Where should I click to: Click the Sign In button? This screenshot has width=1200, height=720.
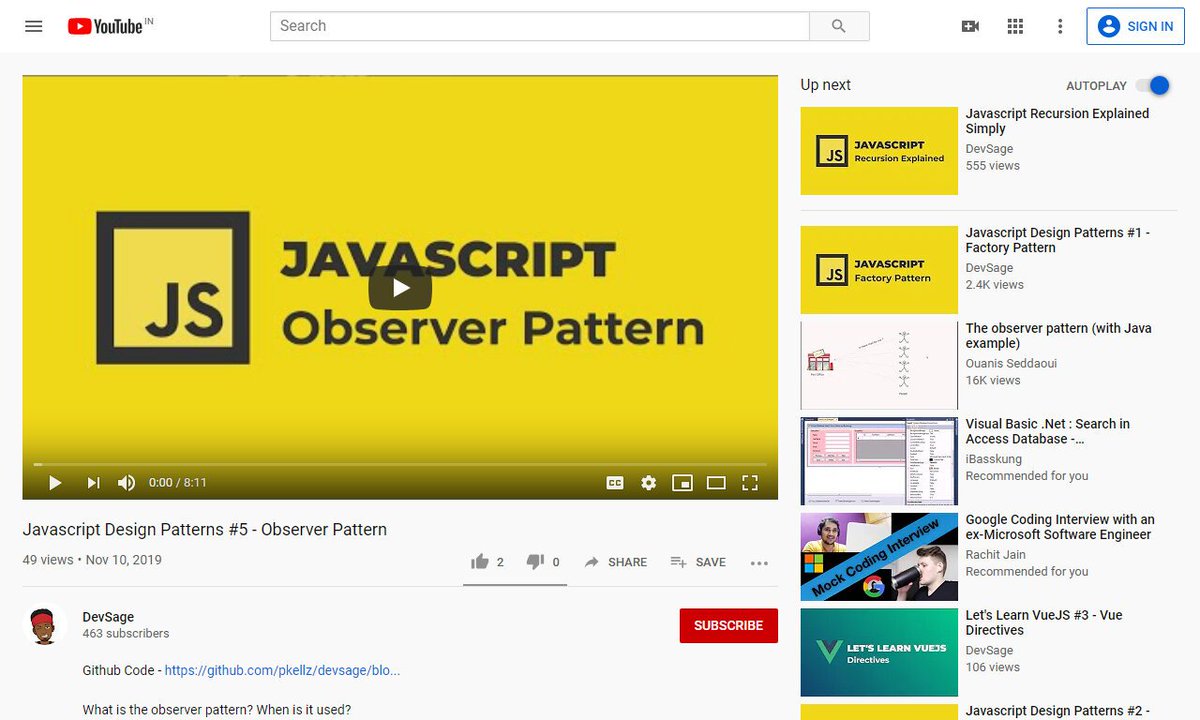pyautogui.click(x=1135, y=26)
